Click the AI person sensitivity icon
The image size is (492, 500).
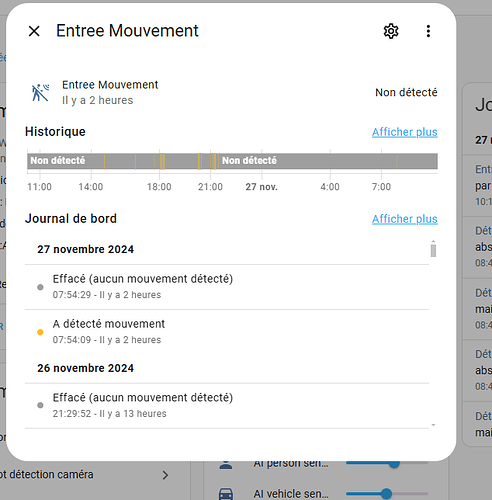click(x=226, y=464)
